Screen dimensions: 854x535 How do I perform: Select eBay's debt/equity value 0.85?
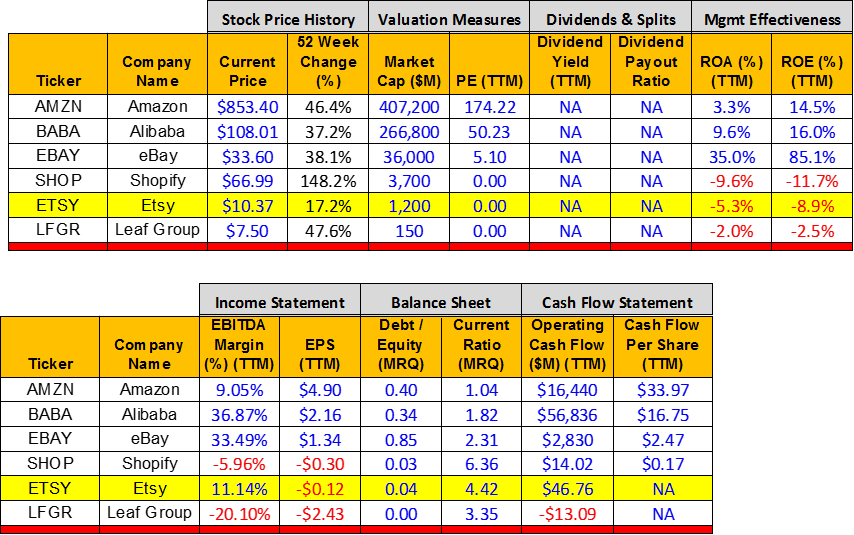tap(401, 440)
